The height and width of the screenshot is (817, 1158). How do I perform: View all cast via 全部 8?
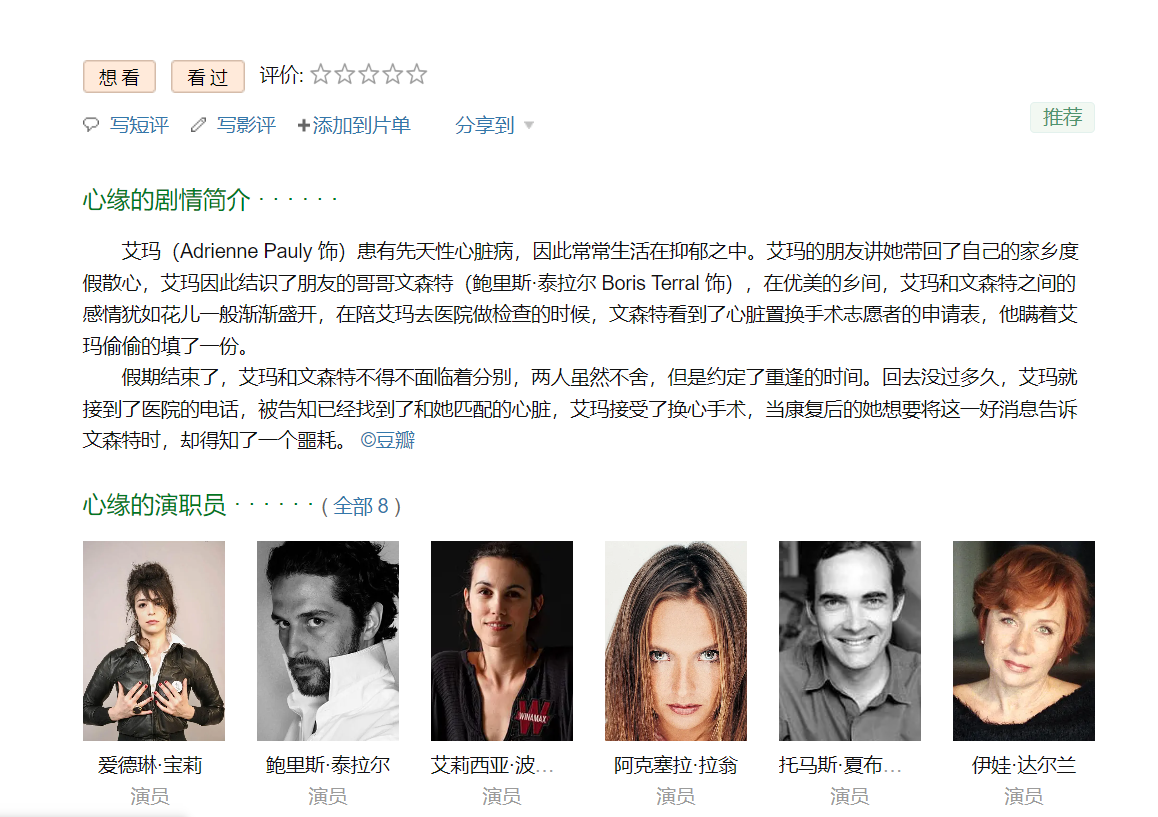pyautogui.click(x=360, y=506)
